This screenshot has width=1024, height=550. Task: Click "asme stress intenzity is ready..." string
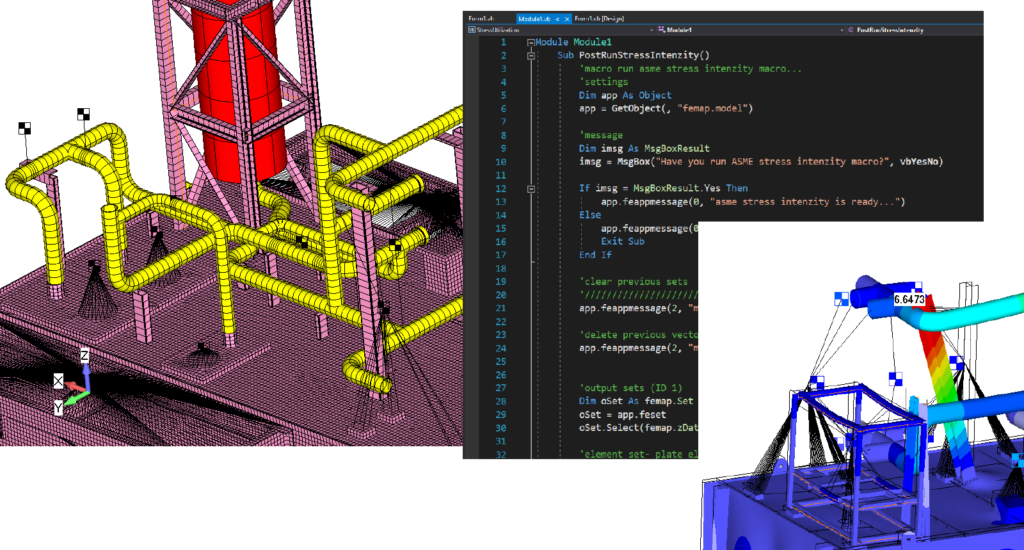click(x=805, y=202)
